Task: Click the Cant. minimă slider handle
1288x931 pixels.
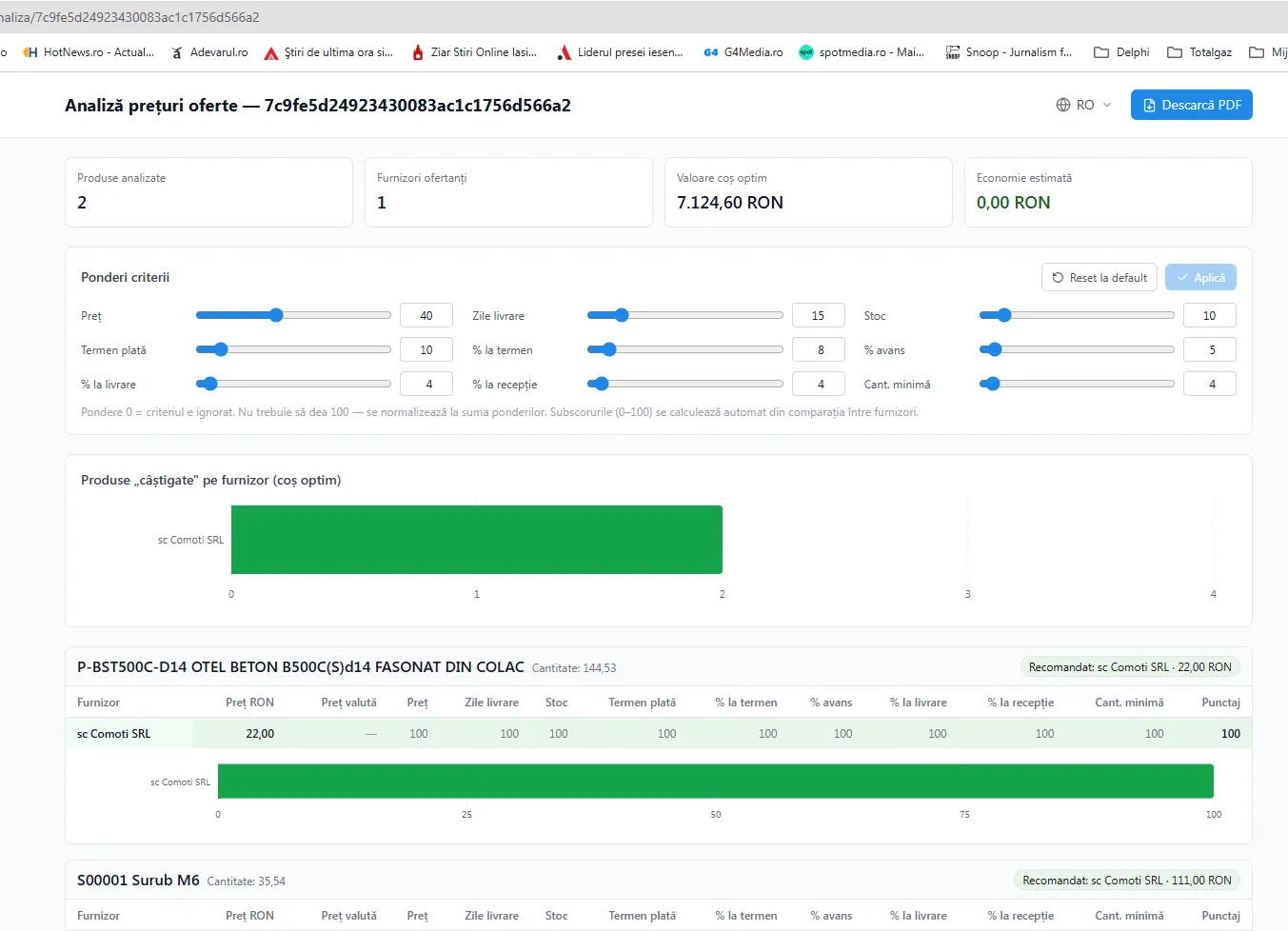Action: (x=992, y=384)
